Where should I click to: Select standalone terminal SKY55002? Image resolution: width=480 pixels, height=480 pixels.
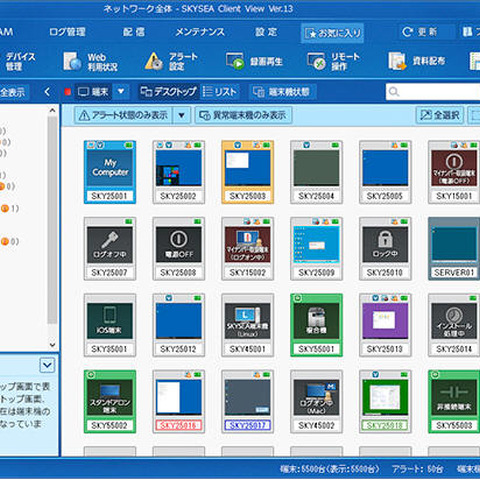pos(110,402)
